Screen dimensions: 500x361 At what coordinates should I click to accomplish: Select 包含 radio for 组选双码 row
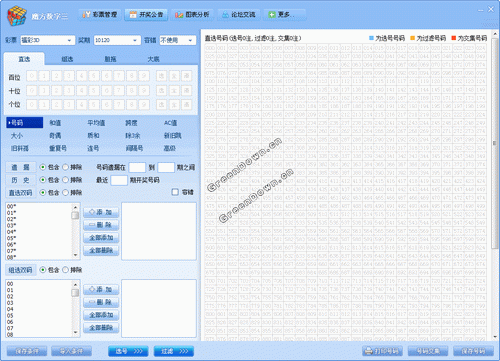point(43,270)
